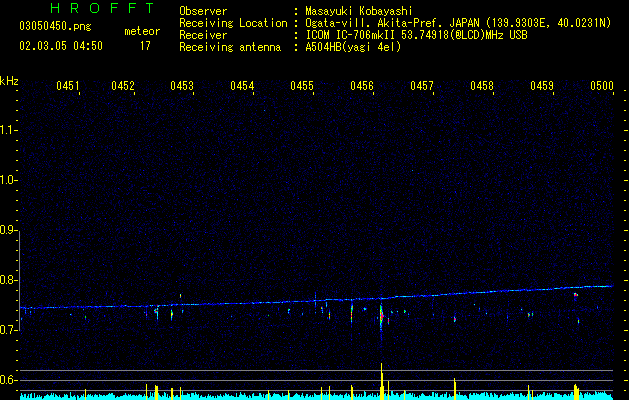Click the 0456 time marker
This screenshot has height=400, width=629.
(x=362, y=85)
